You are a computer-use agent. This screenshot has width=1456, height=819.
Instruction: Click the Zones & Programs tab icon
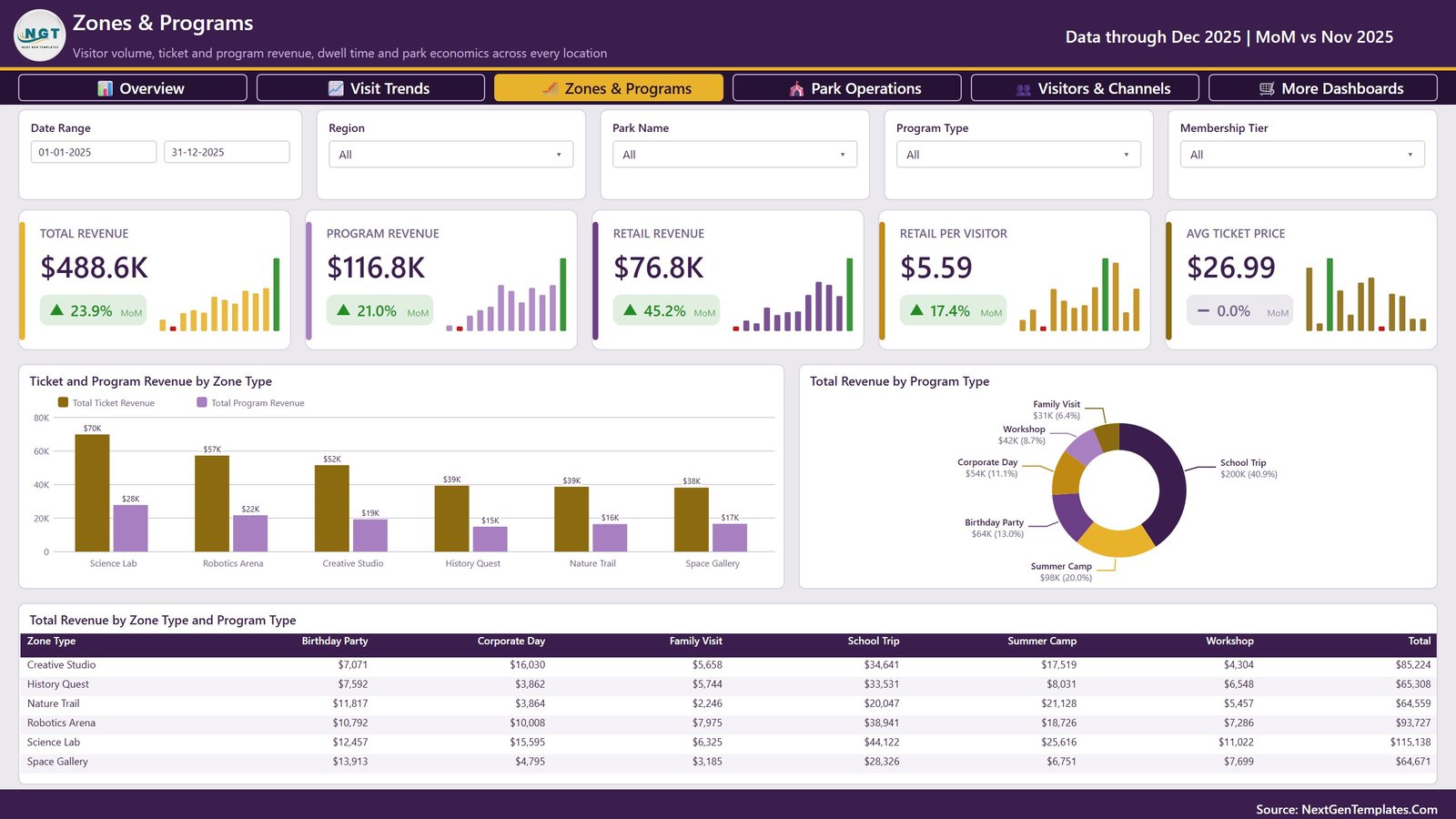(x=550, y=88)
